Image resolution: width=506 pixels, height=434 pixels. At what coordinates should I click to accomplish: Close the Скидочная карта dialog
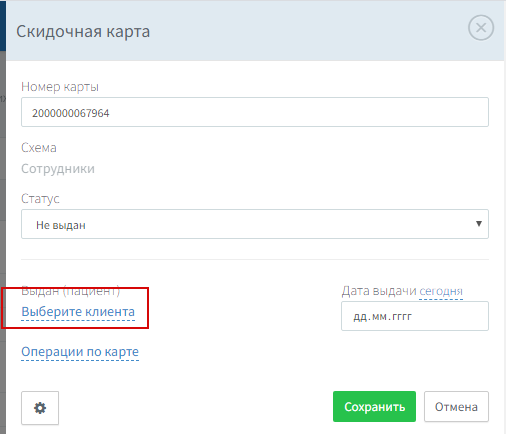click(x=481, y=28)
